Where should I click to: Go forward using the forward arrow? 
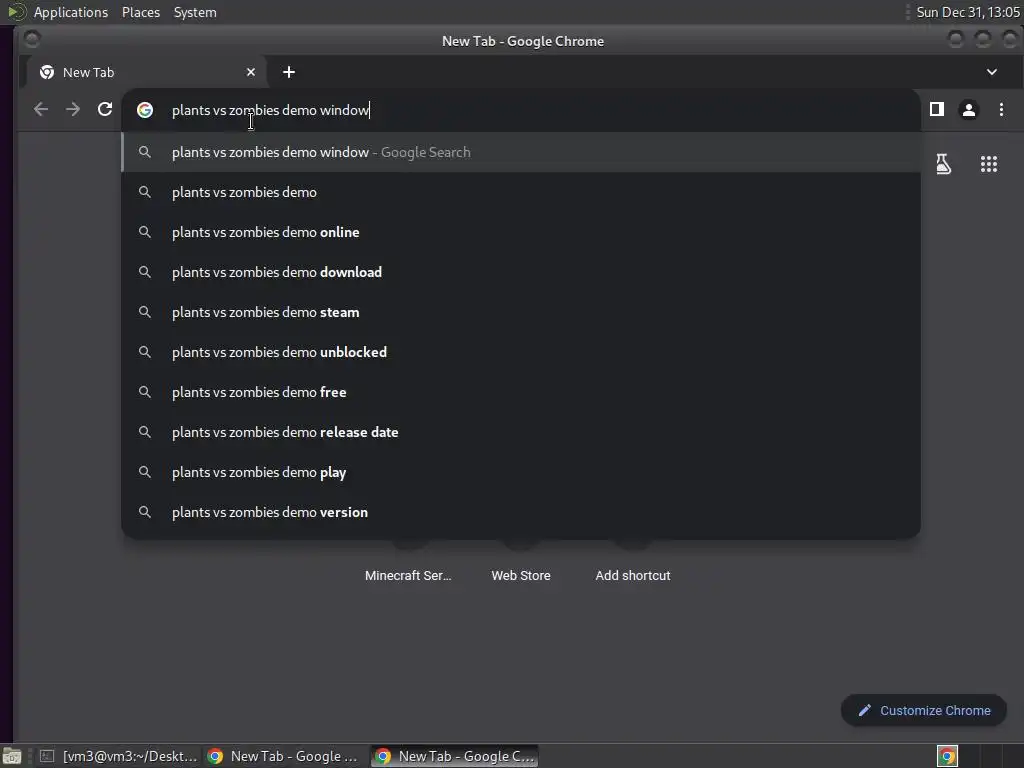click(x=73, y=109)
